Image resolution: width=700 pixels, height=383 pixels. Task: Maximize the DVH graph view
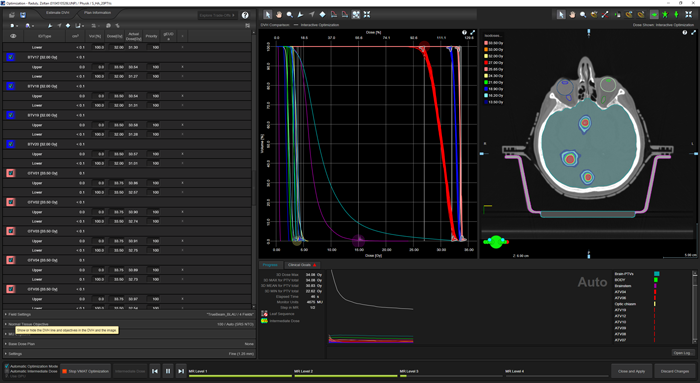pos(472,33)
